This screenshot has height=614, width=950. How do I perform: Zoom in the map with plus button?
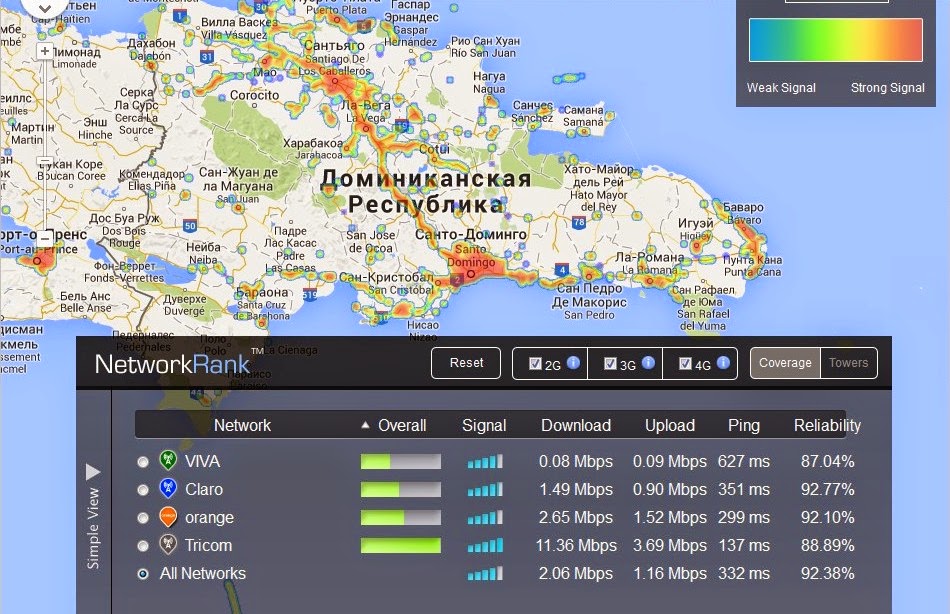(45, 51)
